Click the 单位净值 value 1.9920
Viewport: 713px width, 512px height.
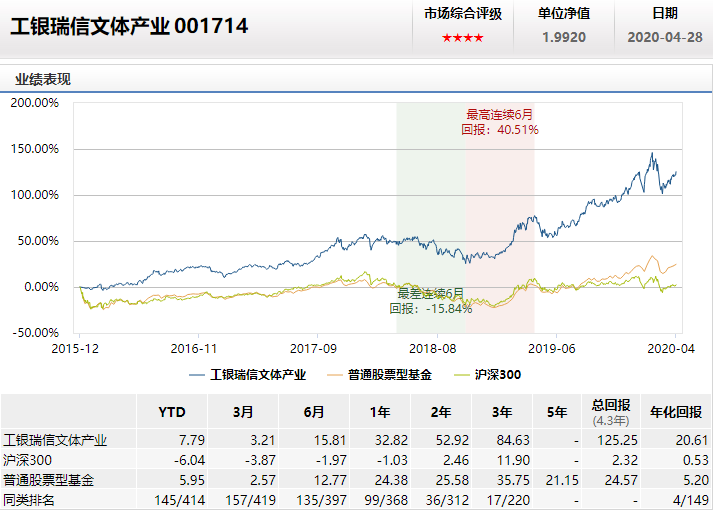click(x=564, y=37)
